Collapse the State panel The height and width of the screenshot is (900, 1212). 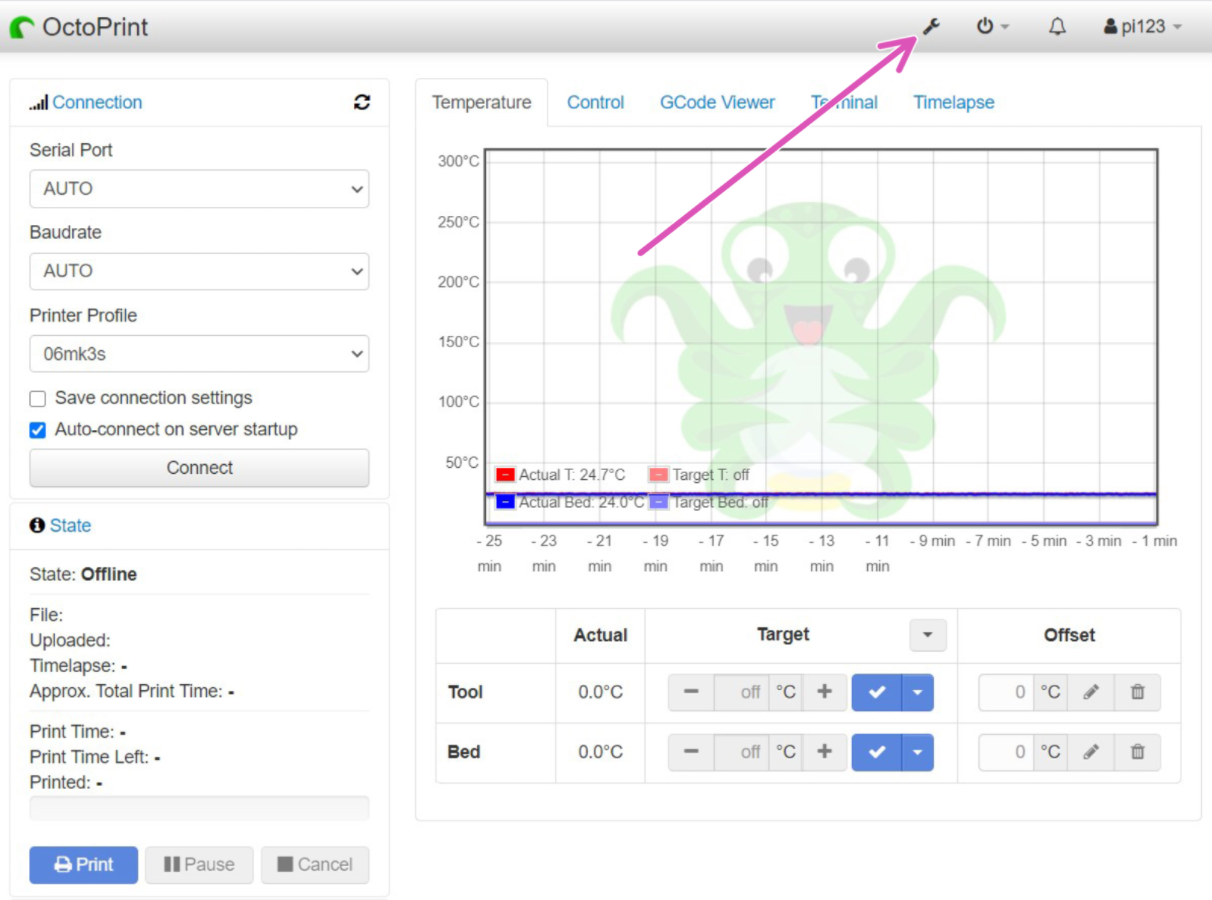click(70, 526)
